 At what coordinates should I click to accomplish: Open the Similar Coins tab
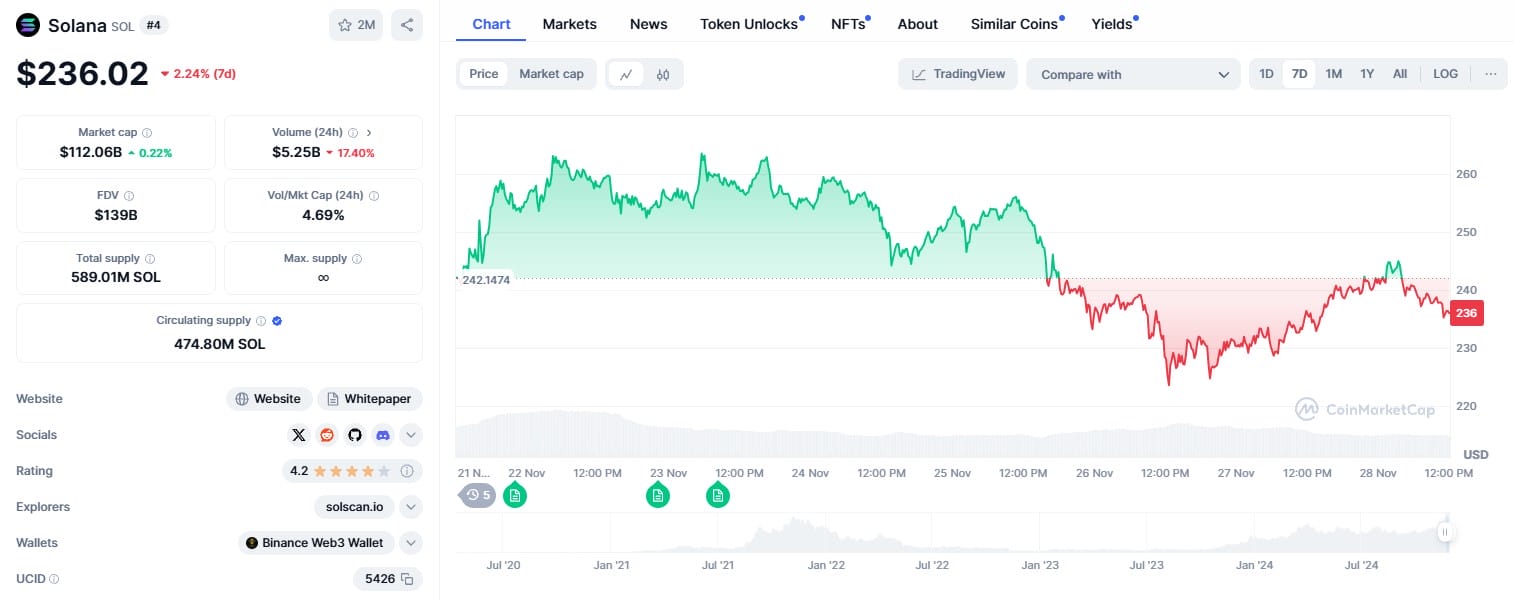point(1016,24)
